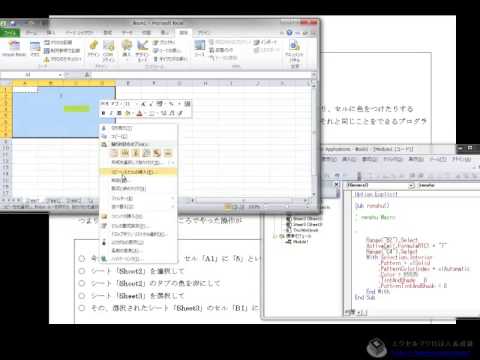Open the COM Add-Ins button
This screenshot has width=480, height=360.
pos(108,51)
